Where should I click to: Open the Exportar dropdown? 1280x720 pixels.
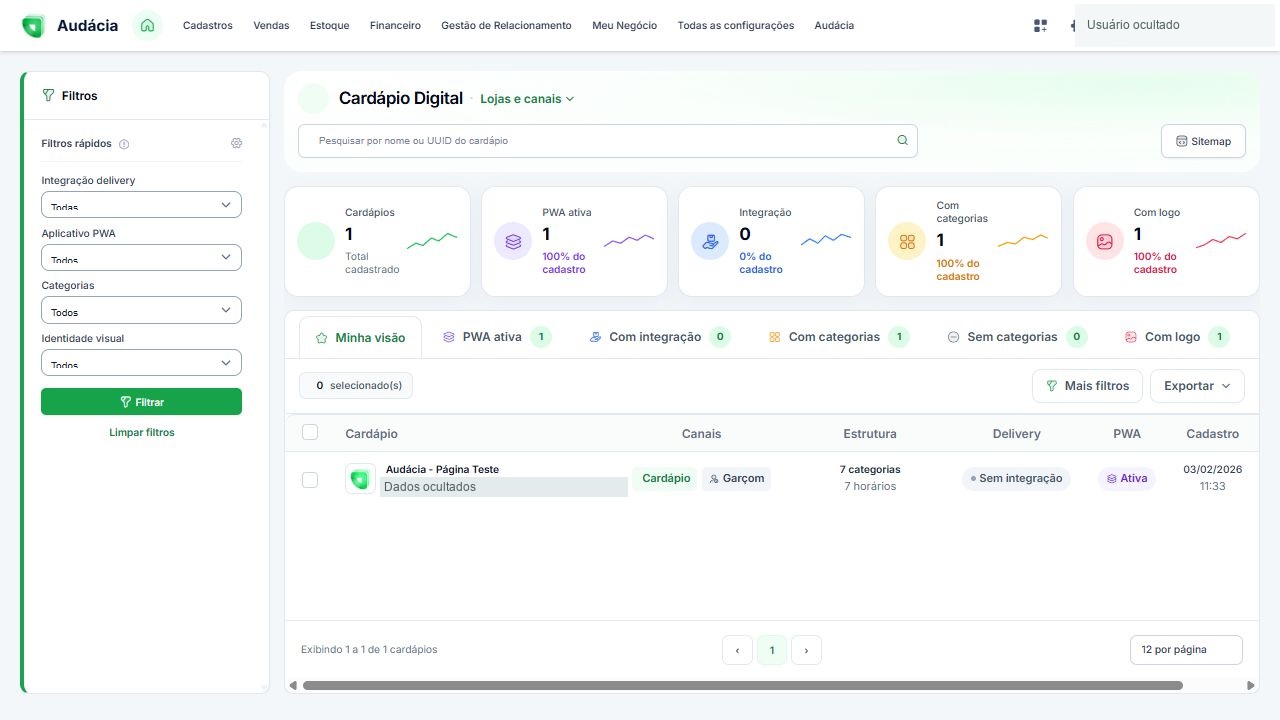click(1197, 386)
